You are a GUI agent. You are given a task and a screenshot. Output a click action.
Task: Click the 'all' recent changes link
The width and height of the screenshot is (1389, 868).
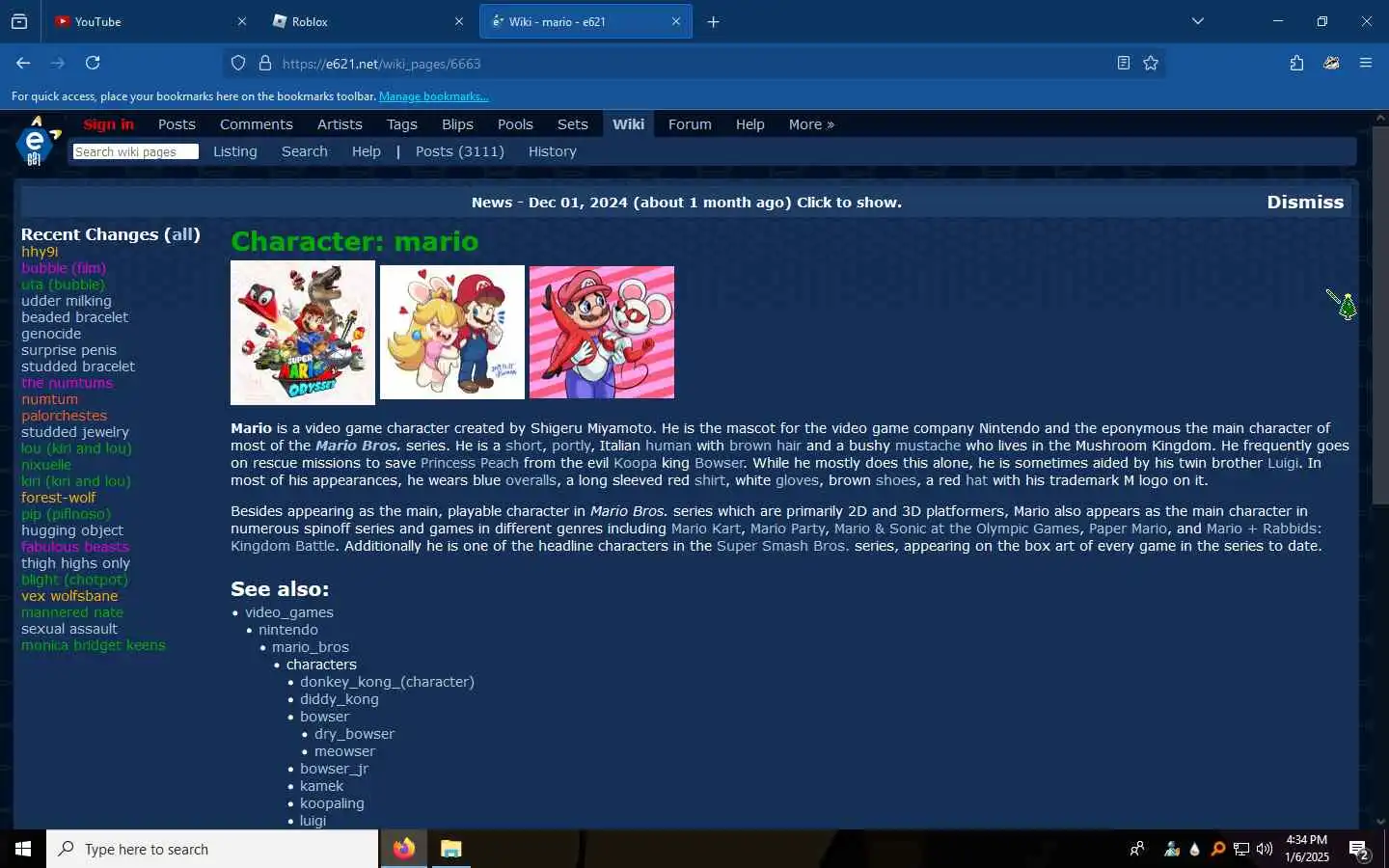point(182,234)
